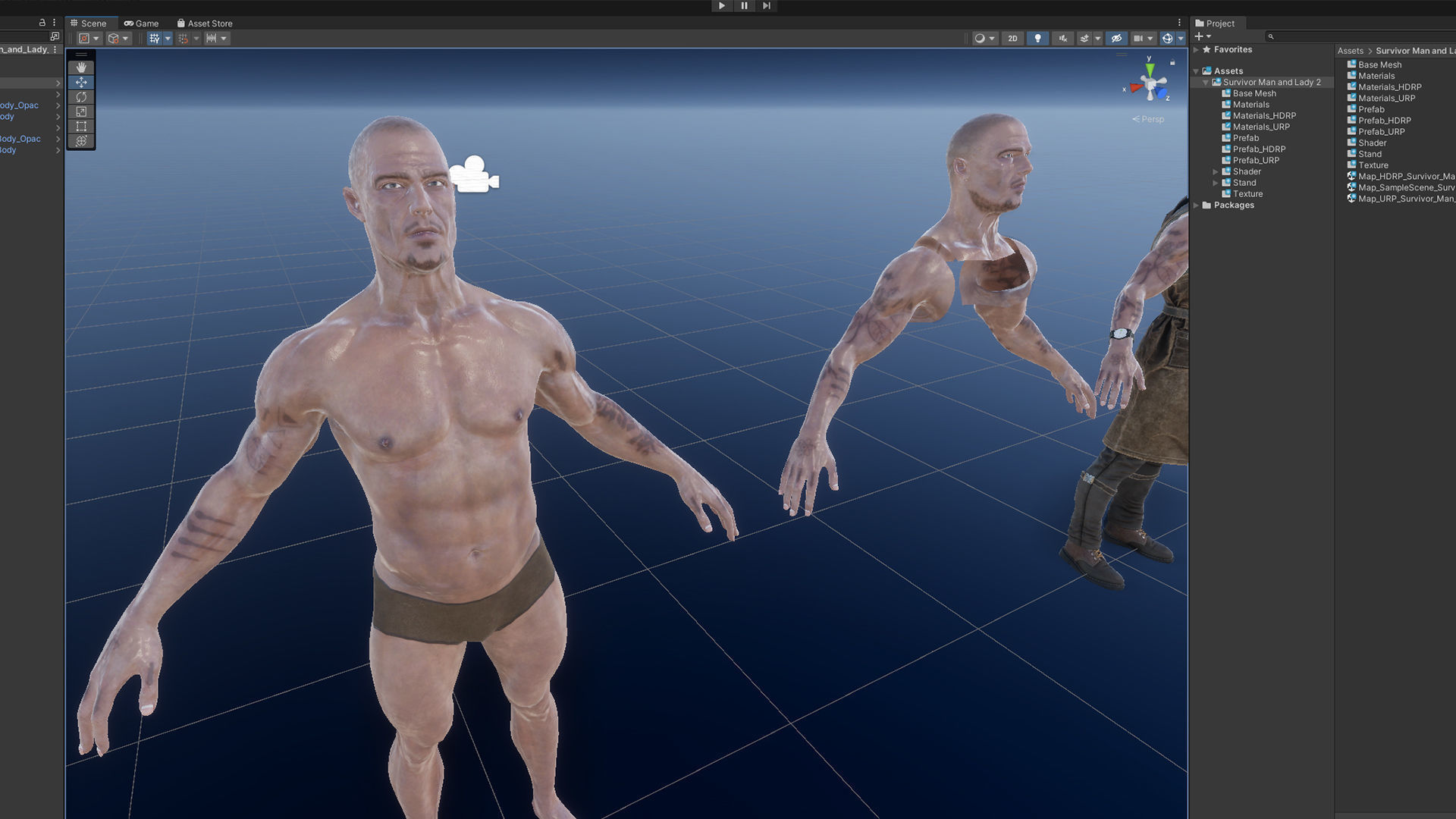
Task: Click the snap increment ruler icon
Action: [212, 39]
